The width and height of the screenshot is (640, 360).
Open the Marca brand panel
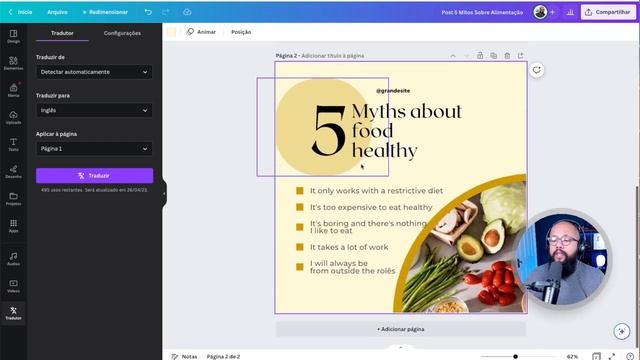point(13,90)
